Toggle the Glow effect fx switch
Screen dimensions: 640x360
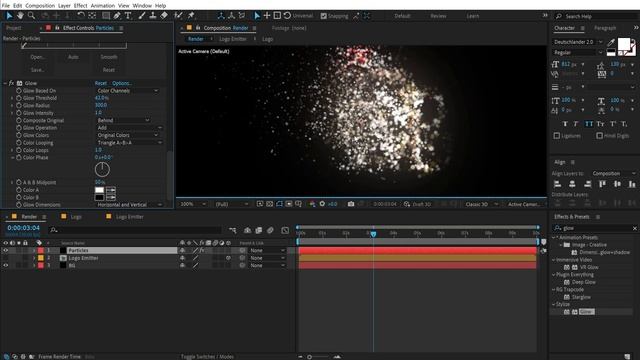pyautogui.click(x=11, y=83)
